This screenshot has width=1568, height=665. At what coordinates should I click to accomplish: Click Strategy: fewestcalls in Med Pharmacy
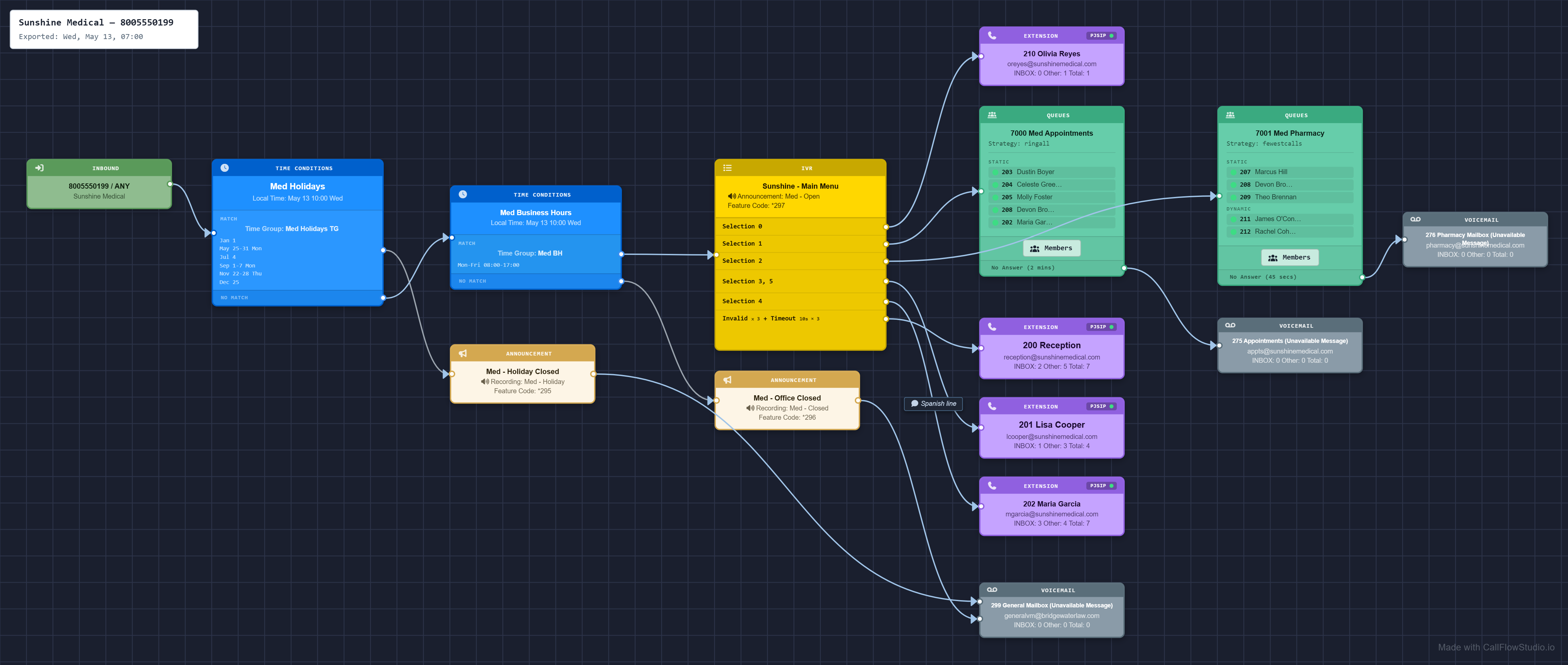pyautogui.click(x=1264, y=144)
